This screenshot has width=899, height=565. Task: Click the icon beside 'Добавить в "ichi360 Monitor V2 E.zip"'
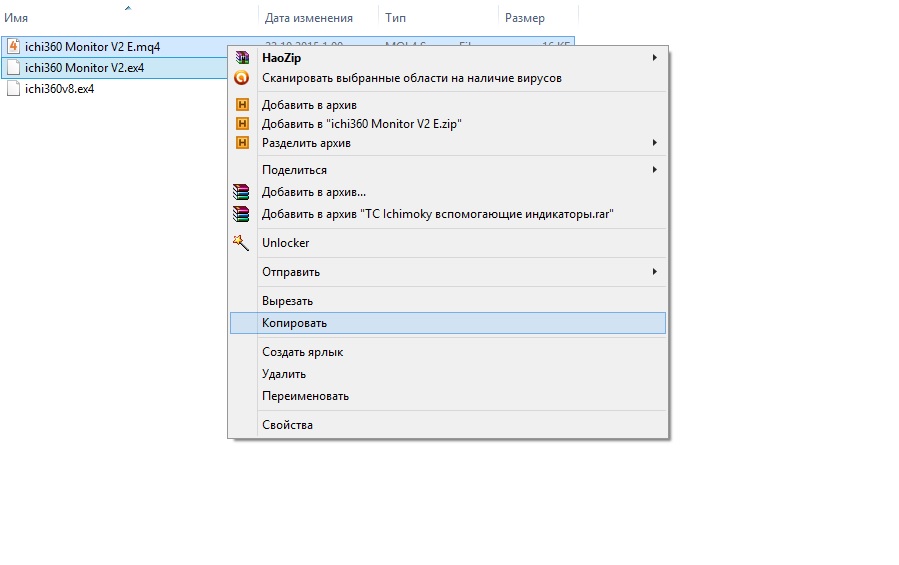point(243,123)
